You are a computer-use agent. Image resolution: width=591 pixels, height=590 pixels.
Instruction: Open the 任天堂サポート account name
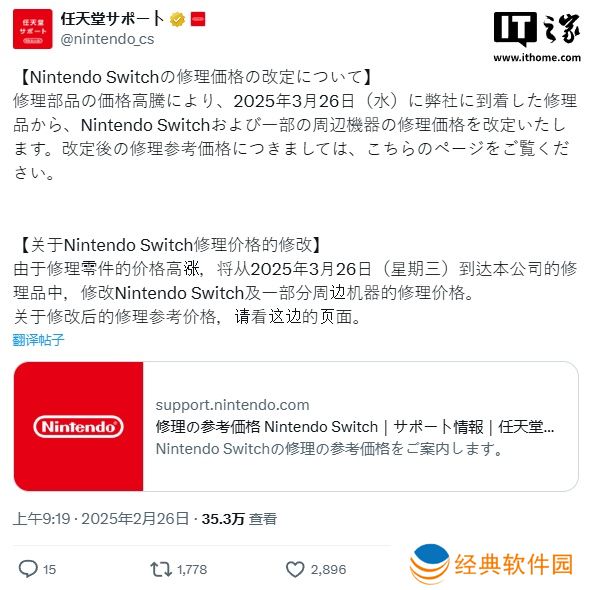click(x=112, y=19)
